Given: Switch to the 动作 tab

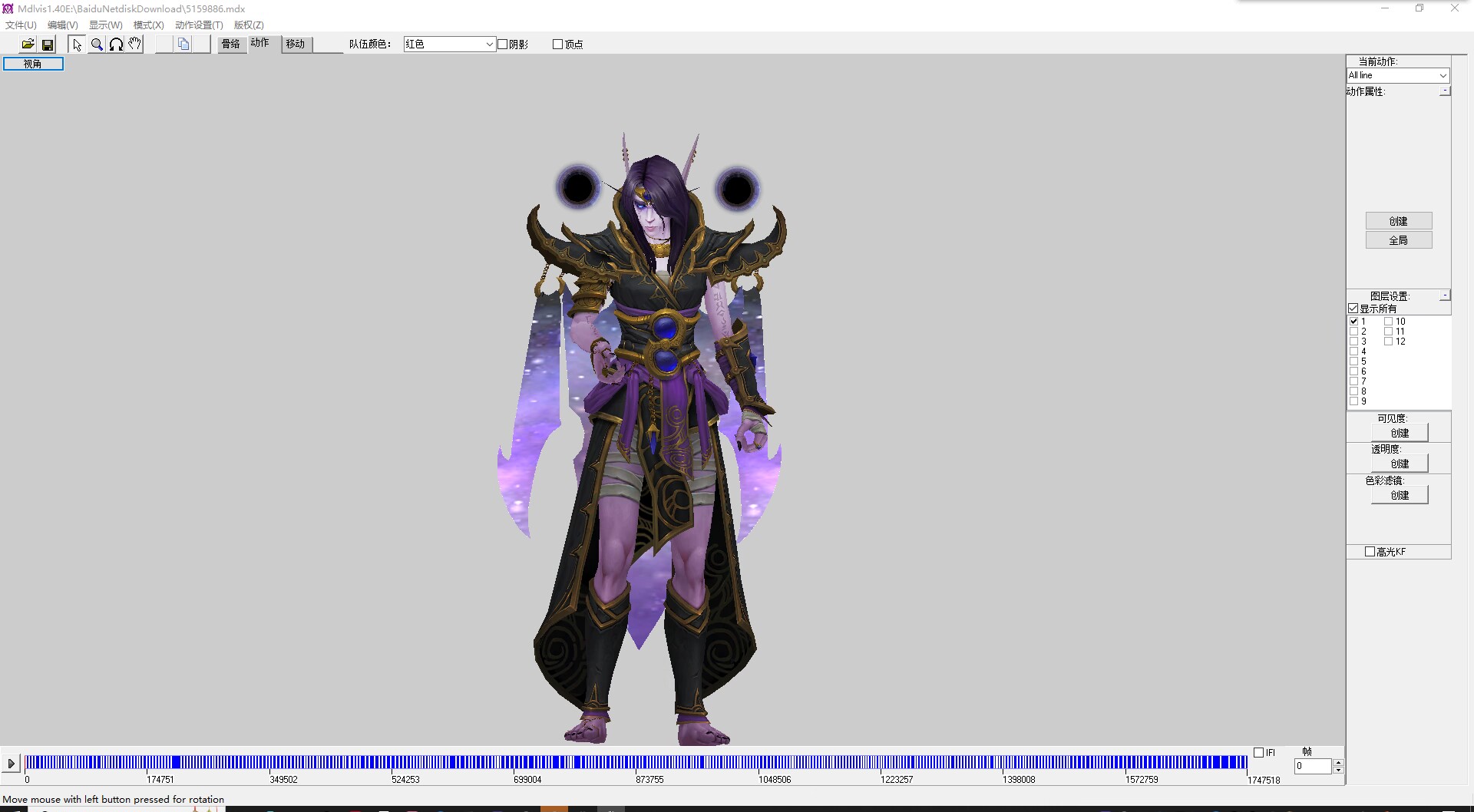Looking at the screenshot, I should [x=260, y=43].
